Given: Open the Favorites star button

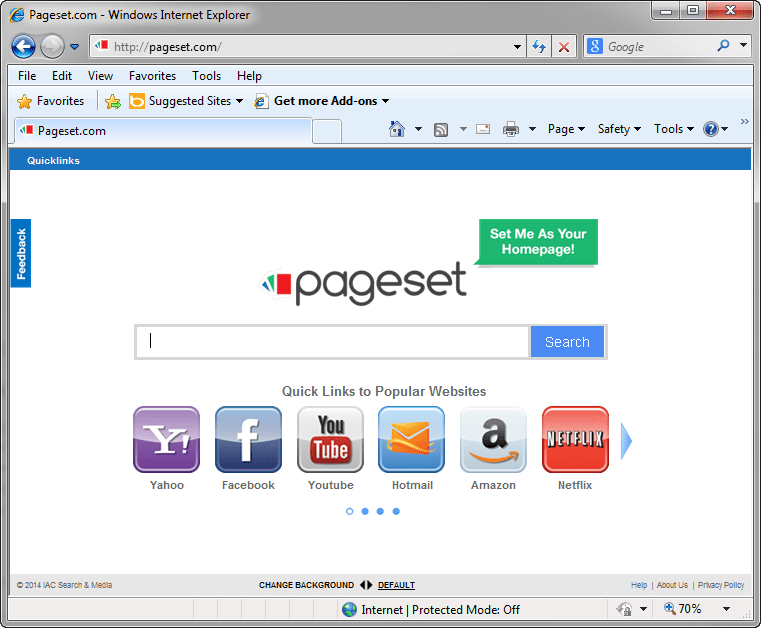Looking at the screenshot, I should (50, 101).
